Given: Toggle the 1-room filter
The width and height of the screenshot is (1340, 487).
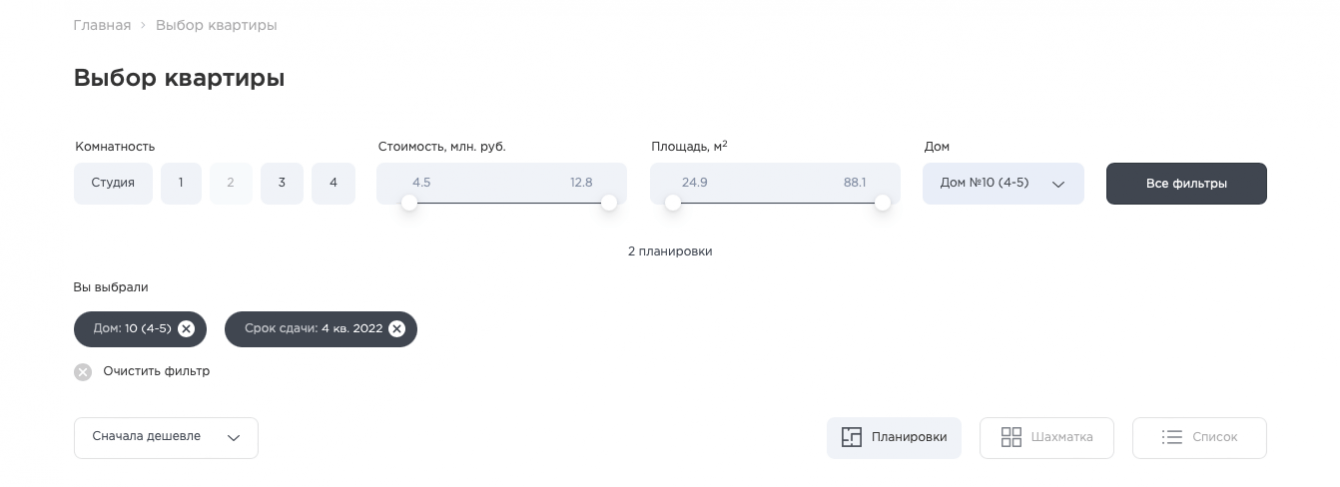Looking at the screenshot, I should point(181,183).
